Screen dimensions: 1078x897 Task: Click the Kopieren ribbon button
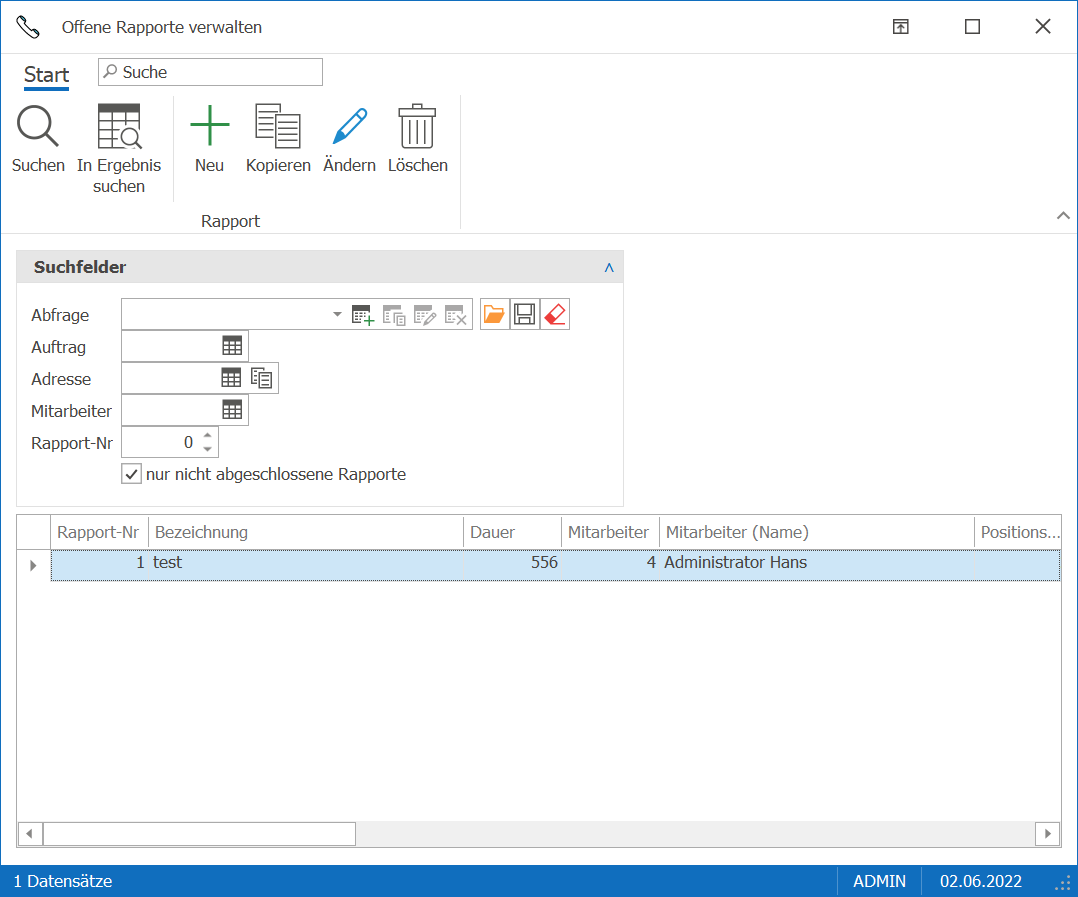[278, 139]
